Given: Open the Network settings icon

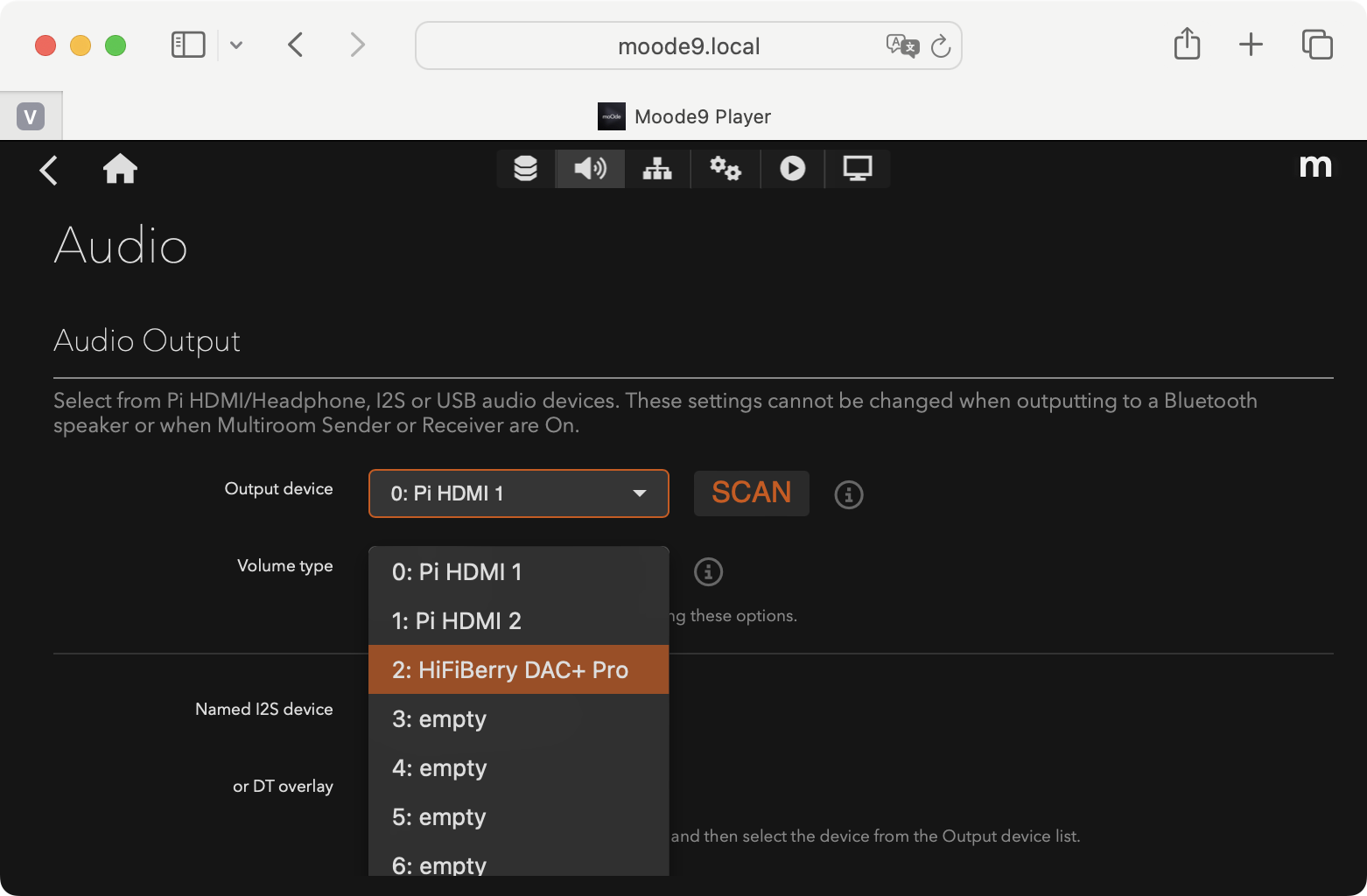Looking at the screenshot, I should pos(657,168).
